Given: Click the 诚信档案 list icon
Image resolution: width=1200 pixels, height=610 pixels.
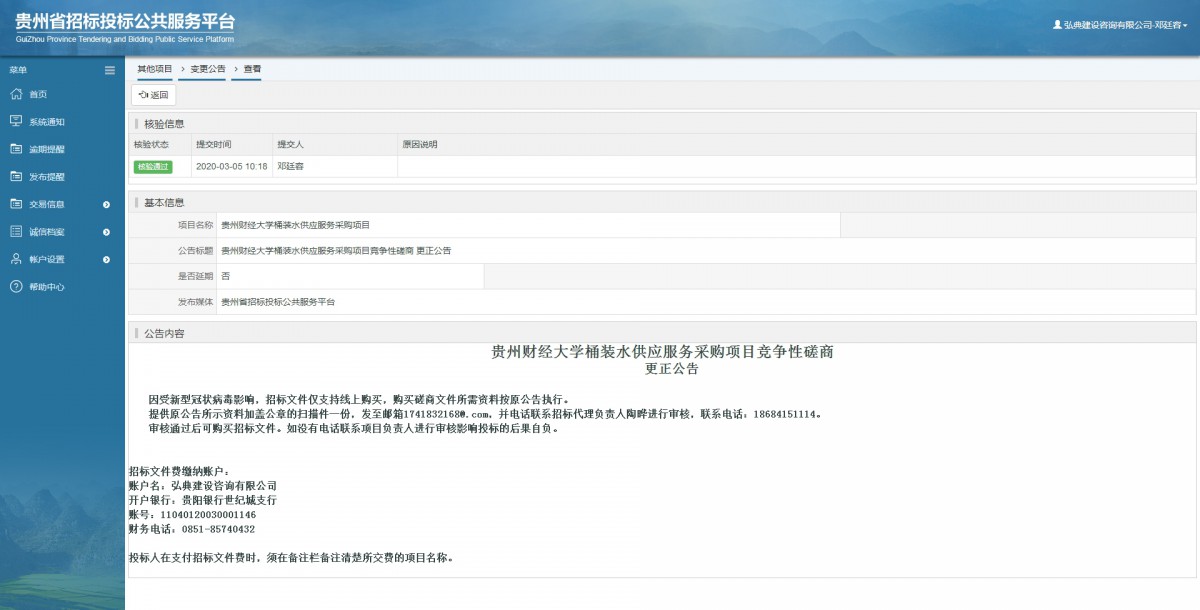Looking at the screenshot, I should (15, 231).
